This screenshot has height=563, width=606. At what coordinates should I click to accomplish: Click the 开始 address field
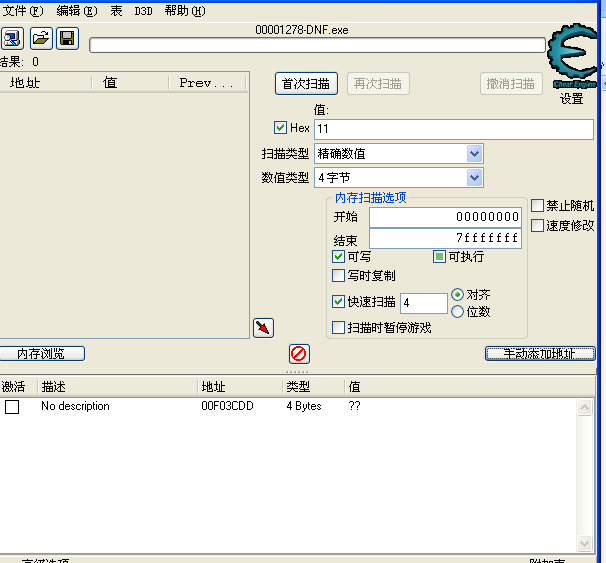[x=445, y=217]
